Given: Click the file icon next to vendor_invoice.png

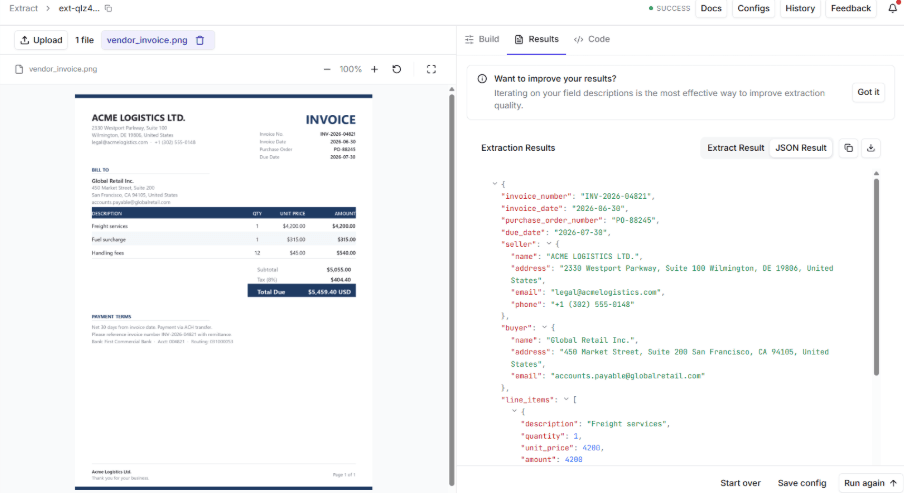Looking at the screenshot, I should point(19,69).
